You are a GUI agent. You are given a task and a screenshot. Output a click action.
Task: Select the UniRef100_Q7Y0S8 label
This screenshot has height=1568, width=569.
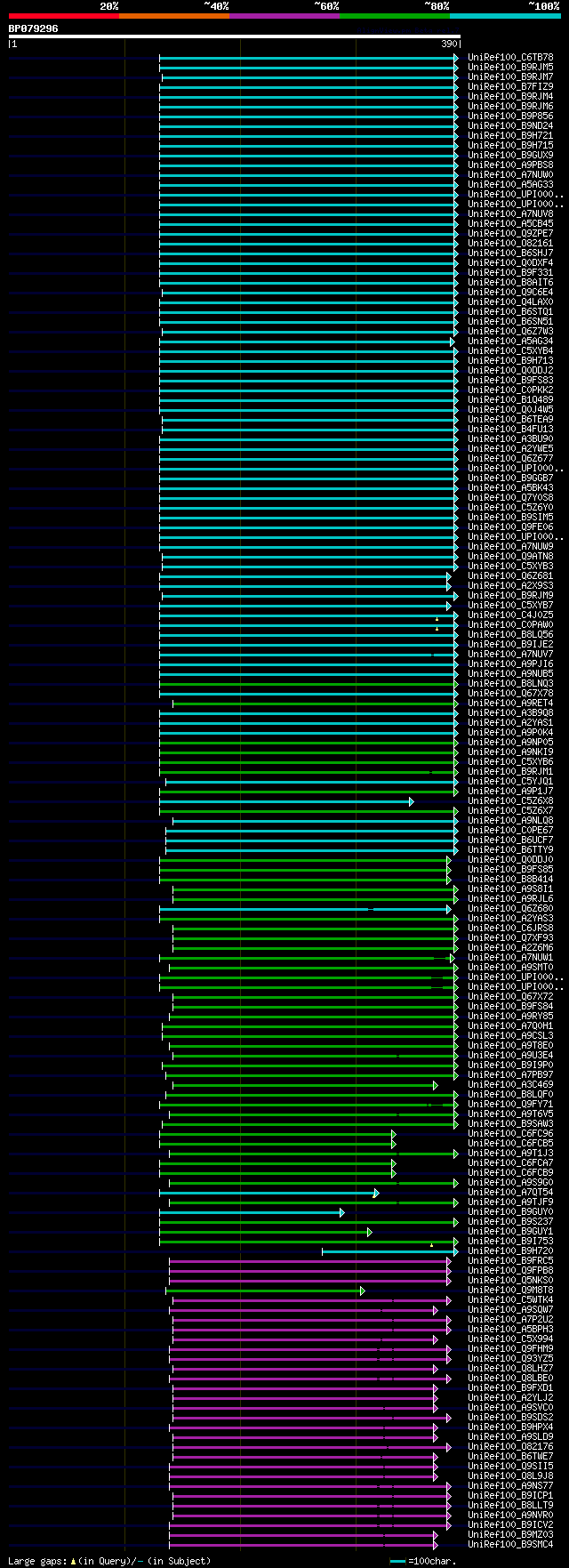[x=510, y=497]
